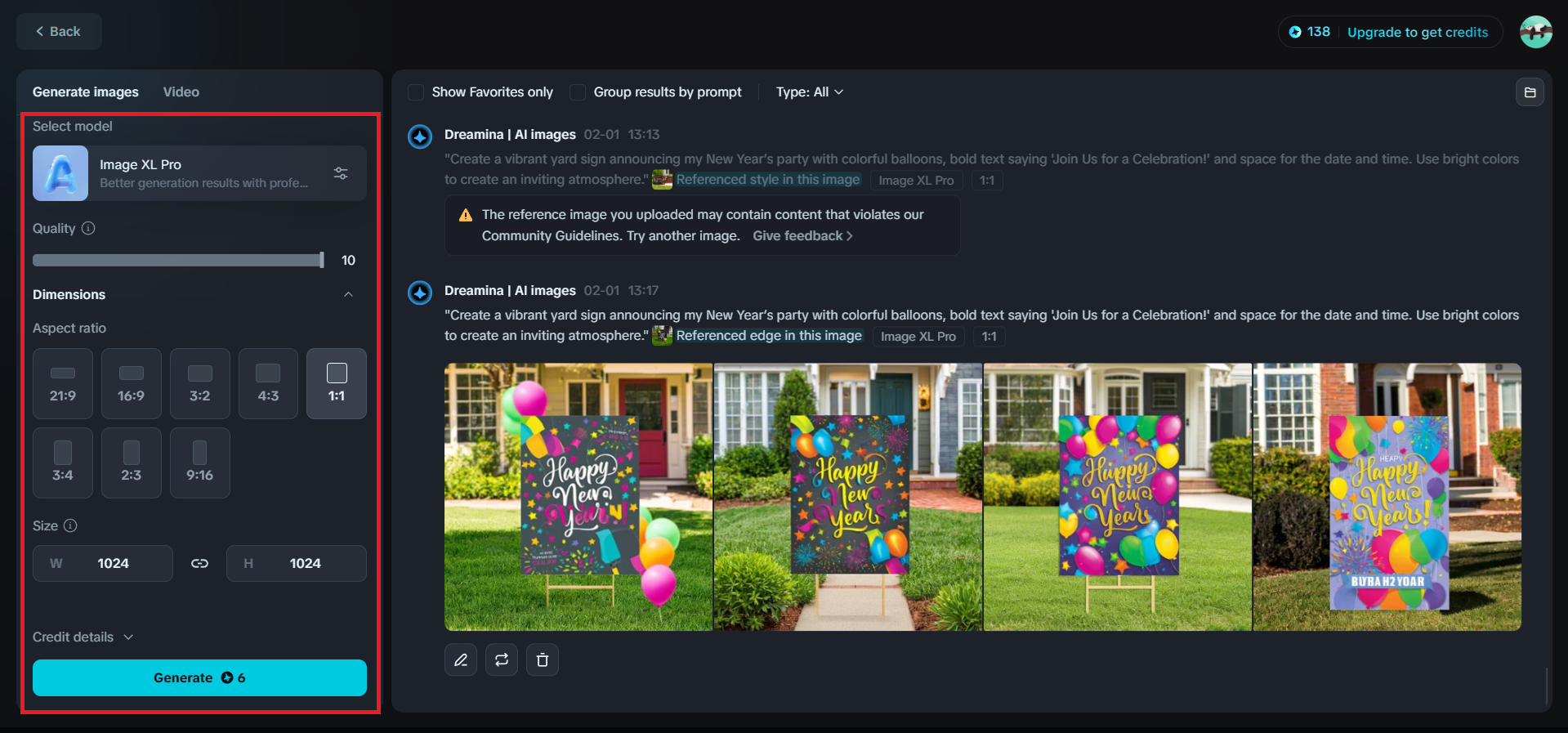Click the Quality info icon

88,228
